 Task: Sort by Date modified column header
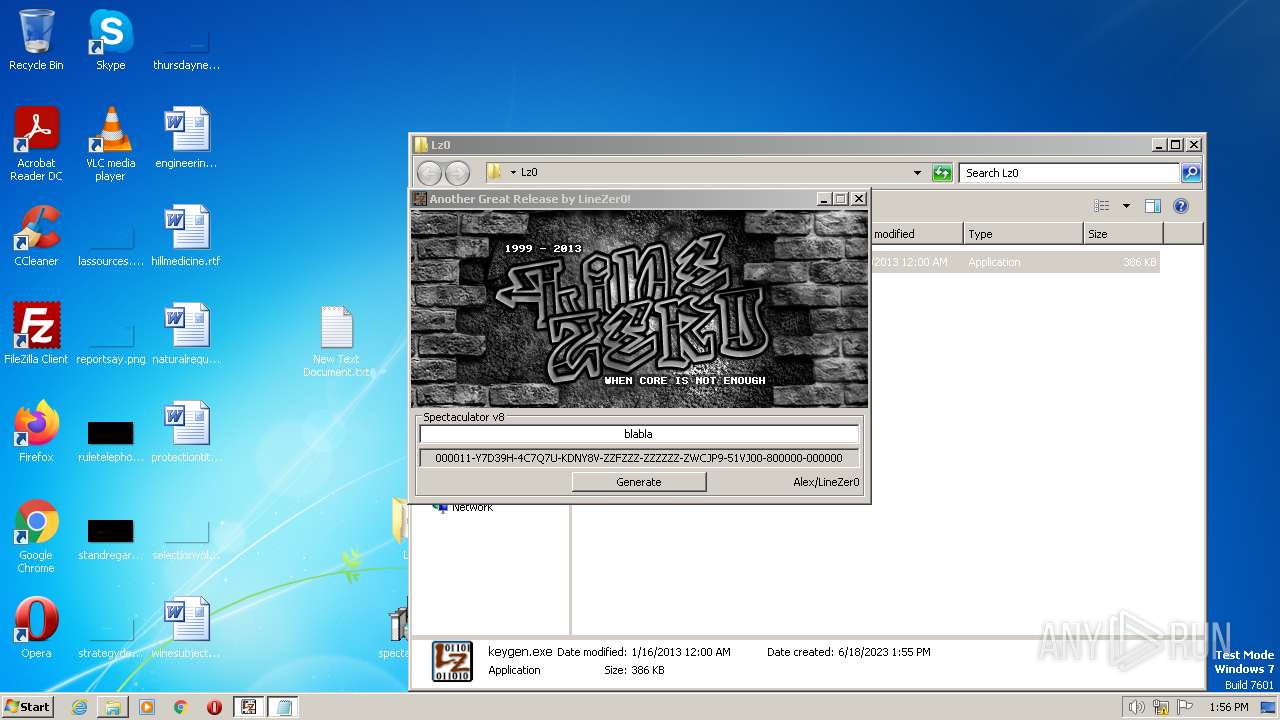point(915,234)
